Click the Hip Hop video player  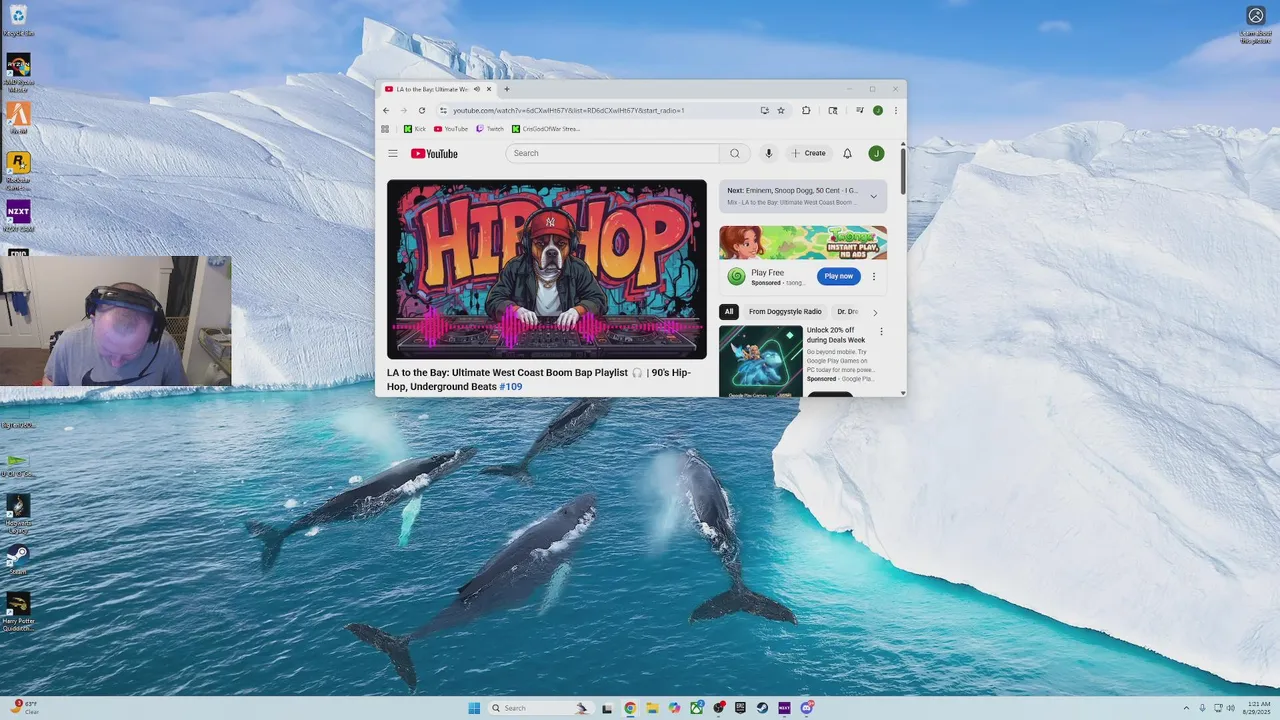[x=547, y=269]
